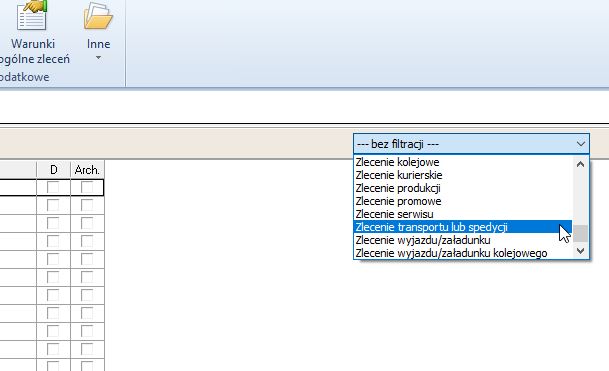
Task: Click the Arch. column header
Action: click(x=87, y=170)
